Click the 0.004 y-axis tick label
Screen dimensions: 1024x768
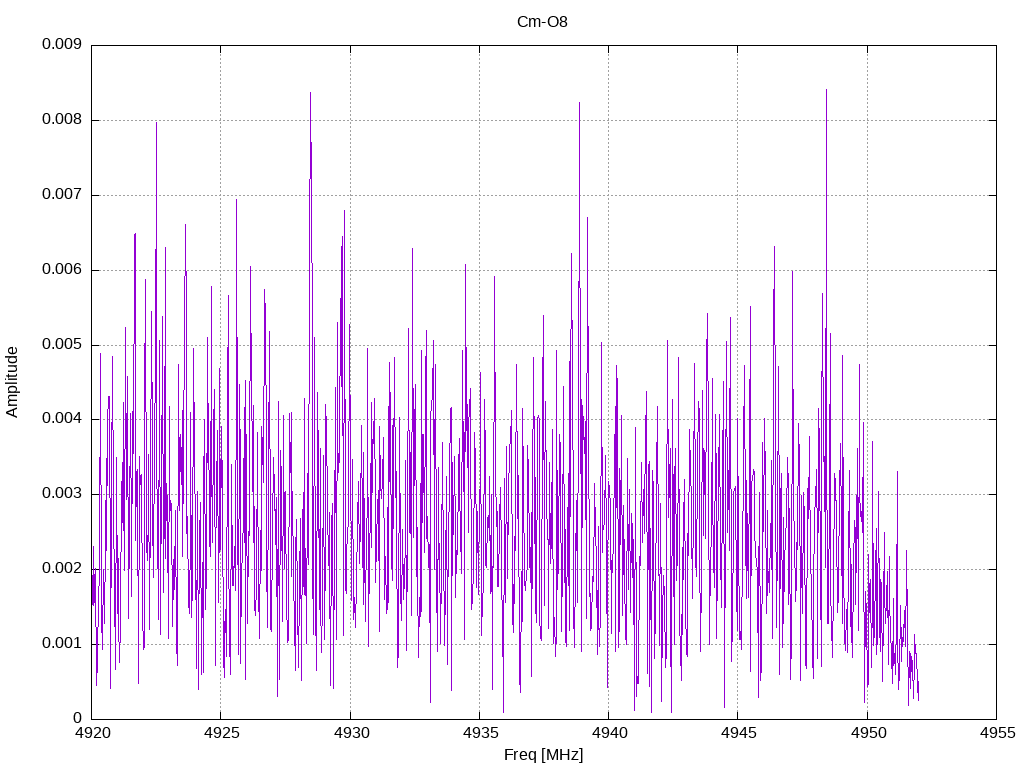coord(61,419)
